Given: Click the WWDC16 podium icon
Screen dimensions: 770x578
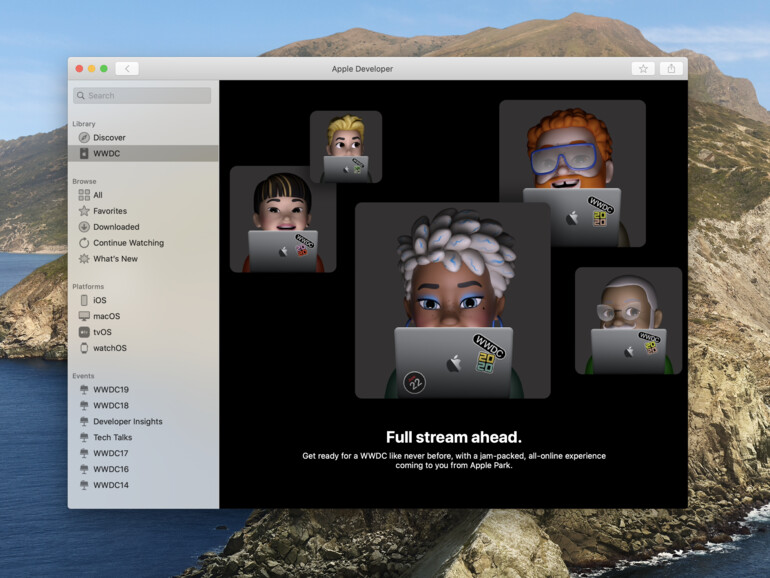Looking at the screenshot, I should [x=84, y=469].
